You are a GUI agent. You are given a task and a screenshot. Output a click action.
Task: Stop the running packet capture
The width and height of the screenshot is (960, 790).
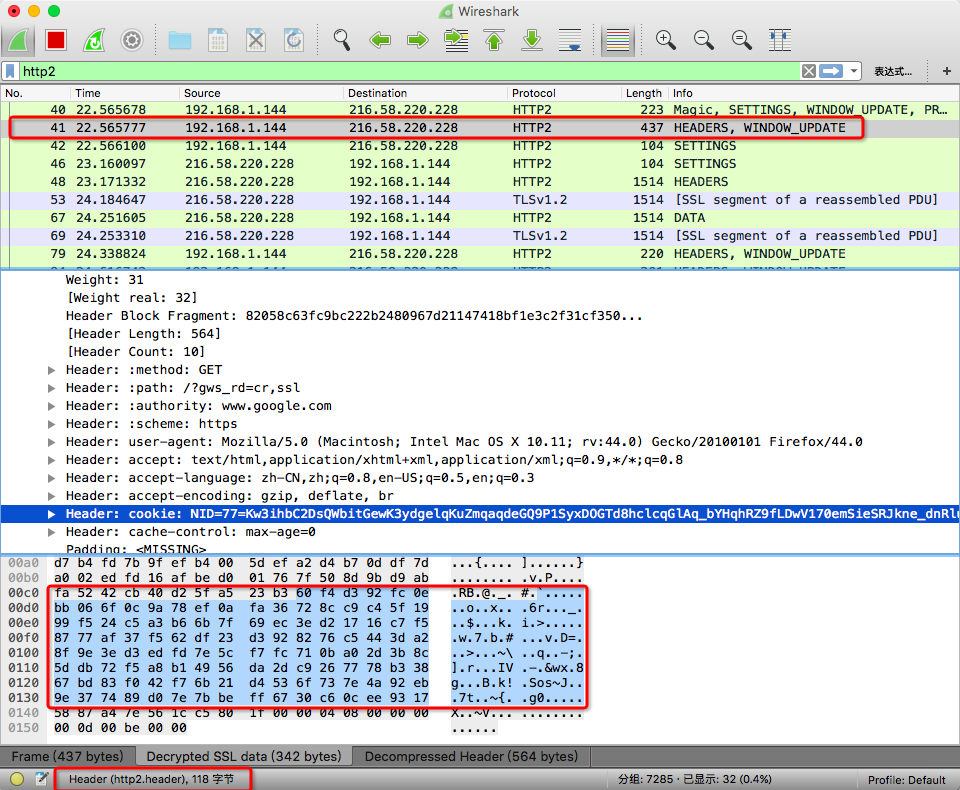coord(56,40)
